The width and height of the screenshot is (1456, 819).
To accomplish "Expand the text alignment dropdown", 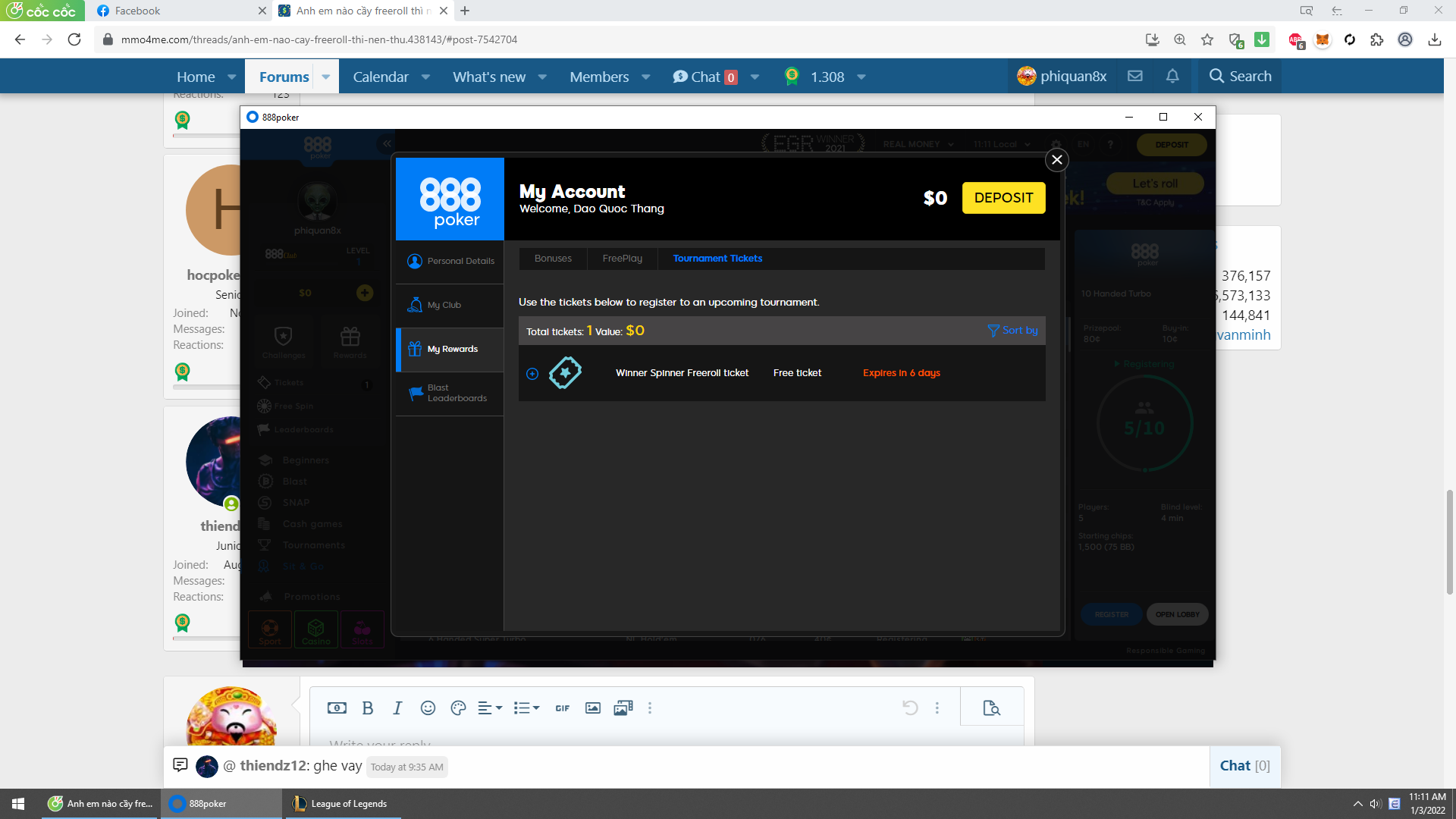I will tap(490, 708).
